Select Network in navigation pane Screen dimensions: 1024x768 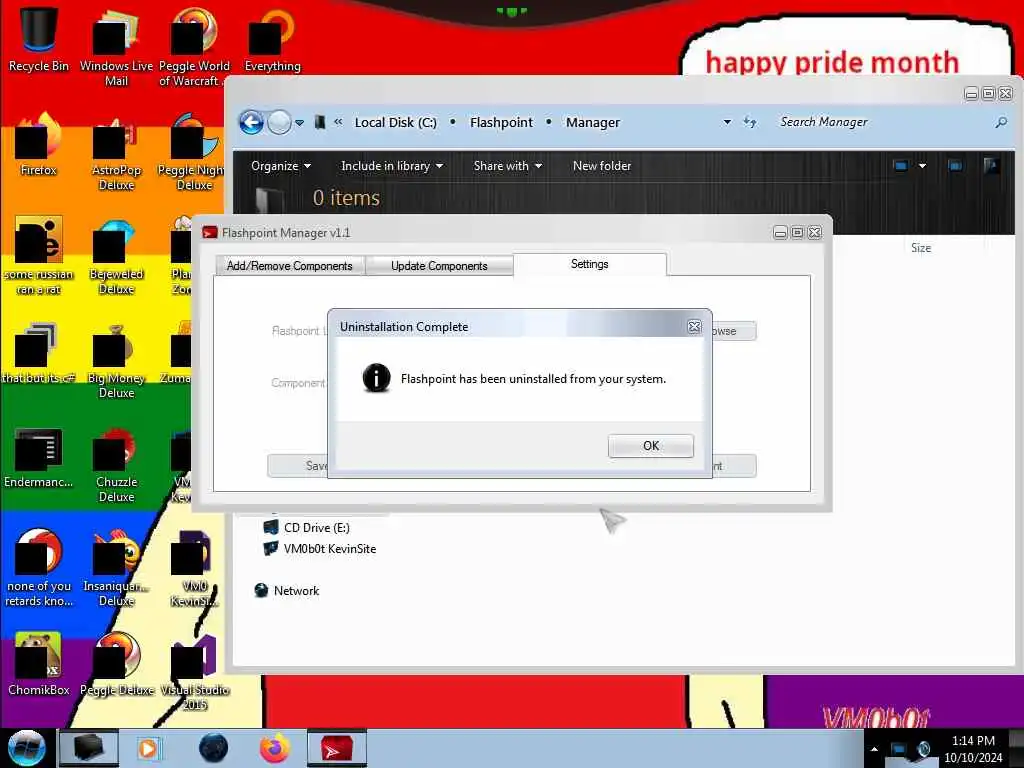pyautogui.click(x=287, y=590)
